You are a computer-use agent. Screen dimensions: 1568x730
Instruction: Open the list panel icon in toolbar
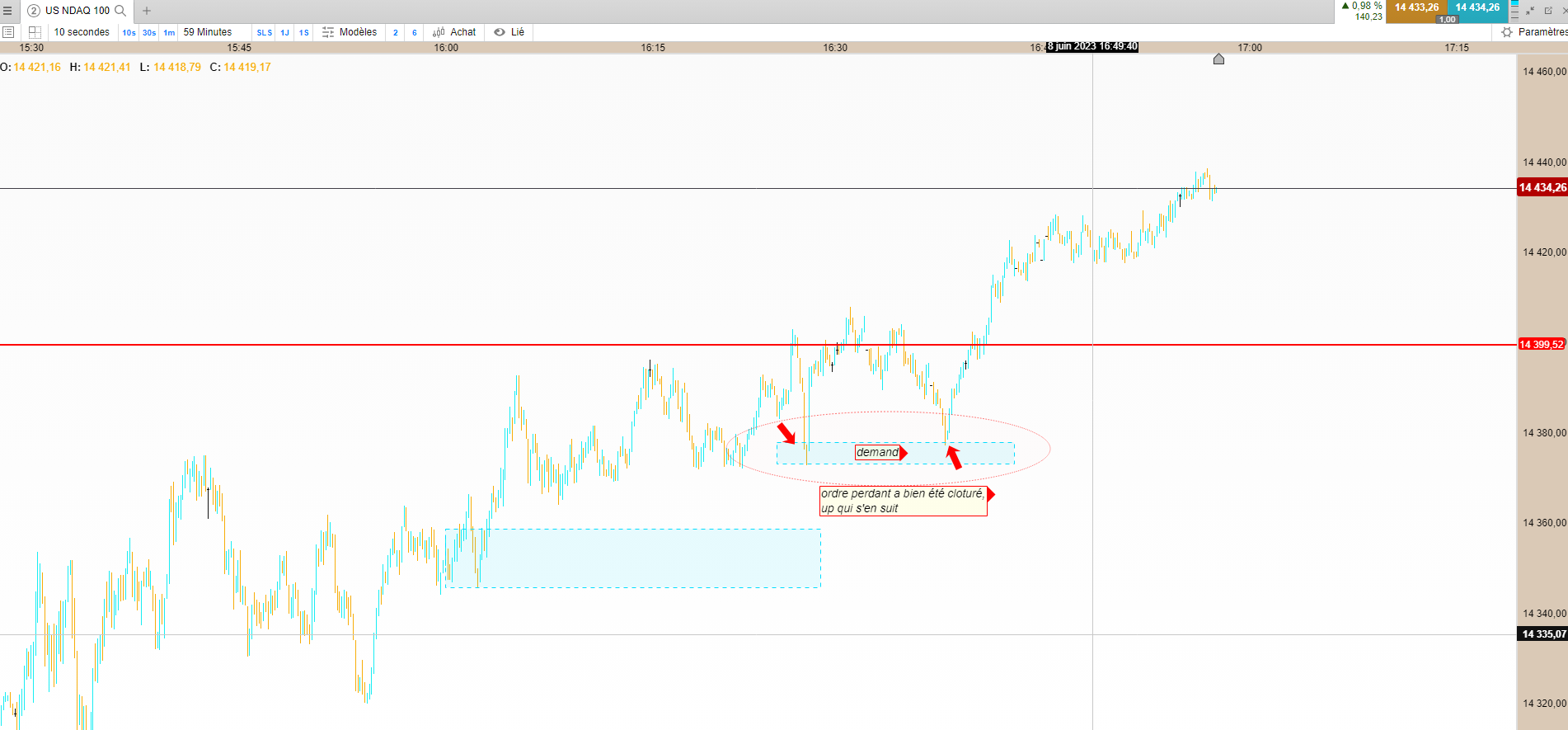8,32
